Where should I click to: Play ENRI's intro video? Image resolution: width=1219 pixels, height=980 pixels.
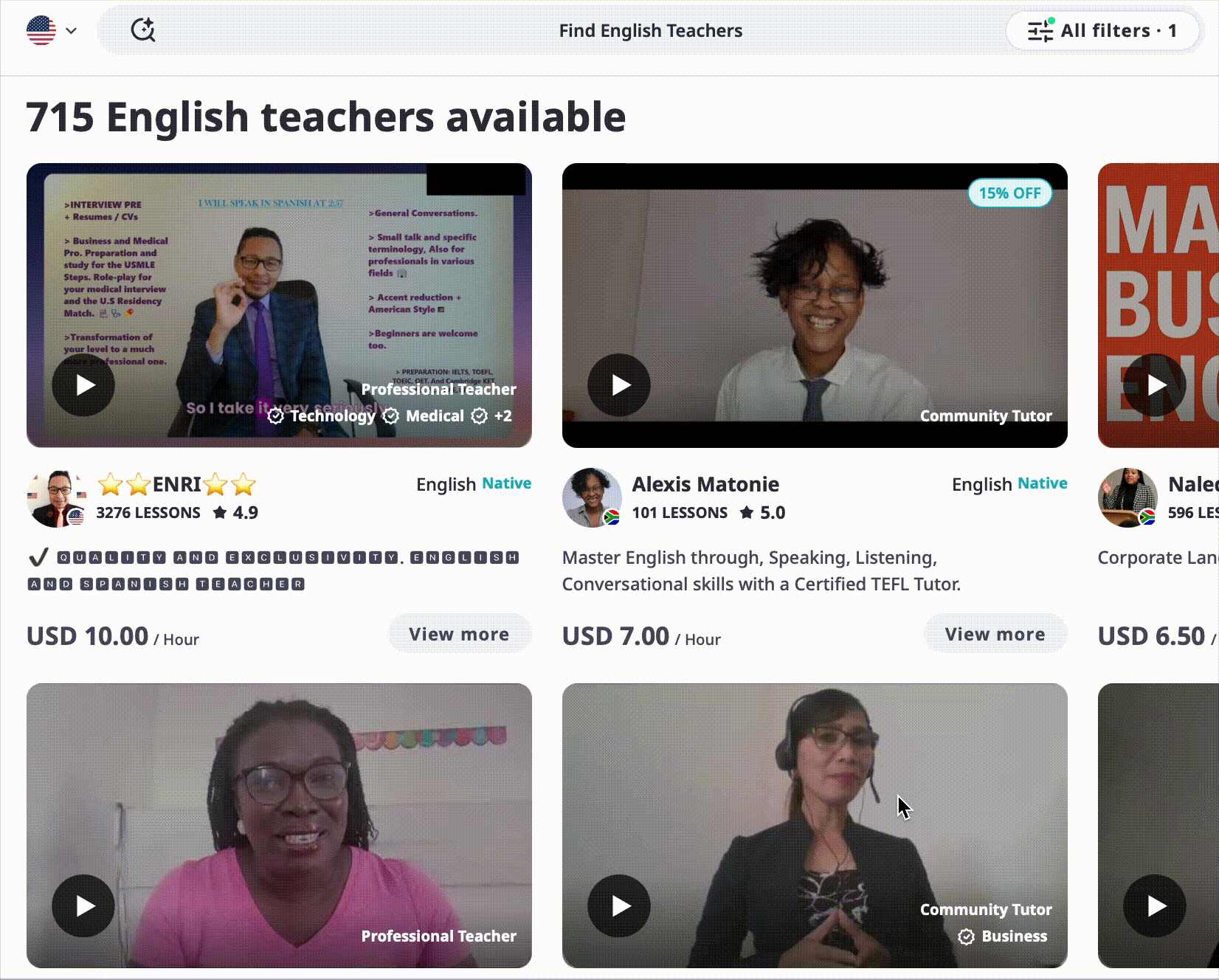83,384
